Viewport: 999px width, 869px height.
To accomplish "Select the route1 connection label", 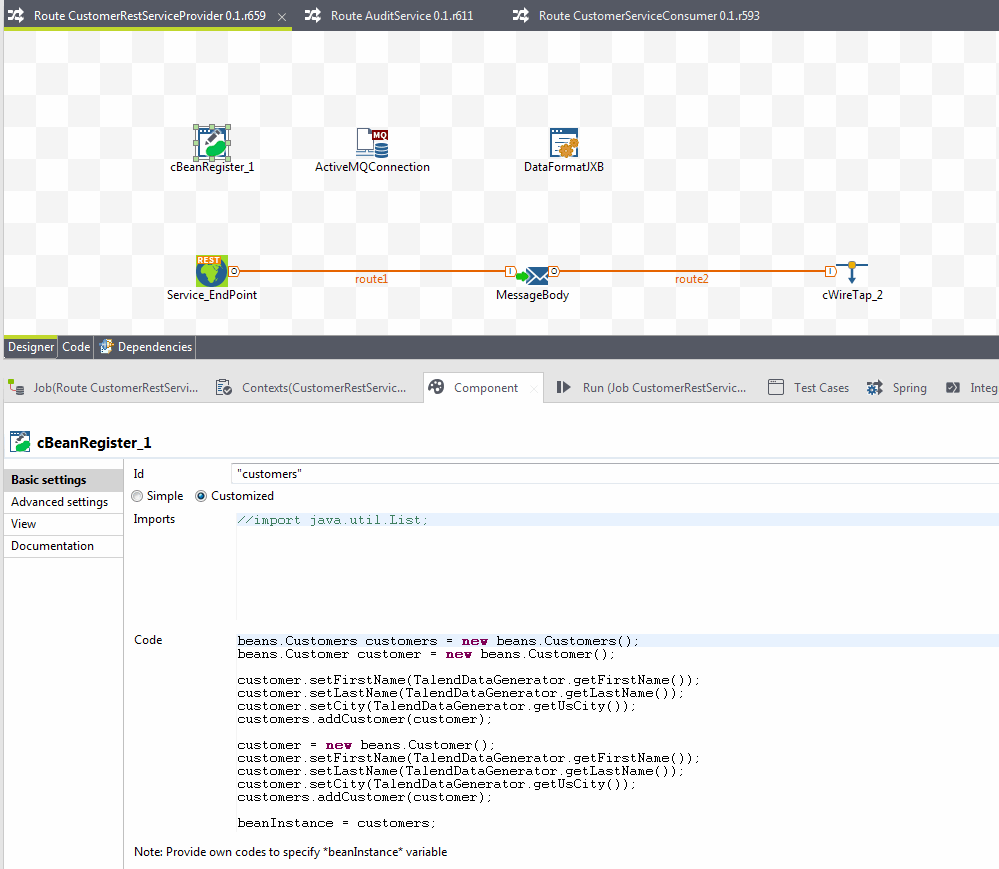I will pyautogui.click(x=371, y=280).
